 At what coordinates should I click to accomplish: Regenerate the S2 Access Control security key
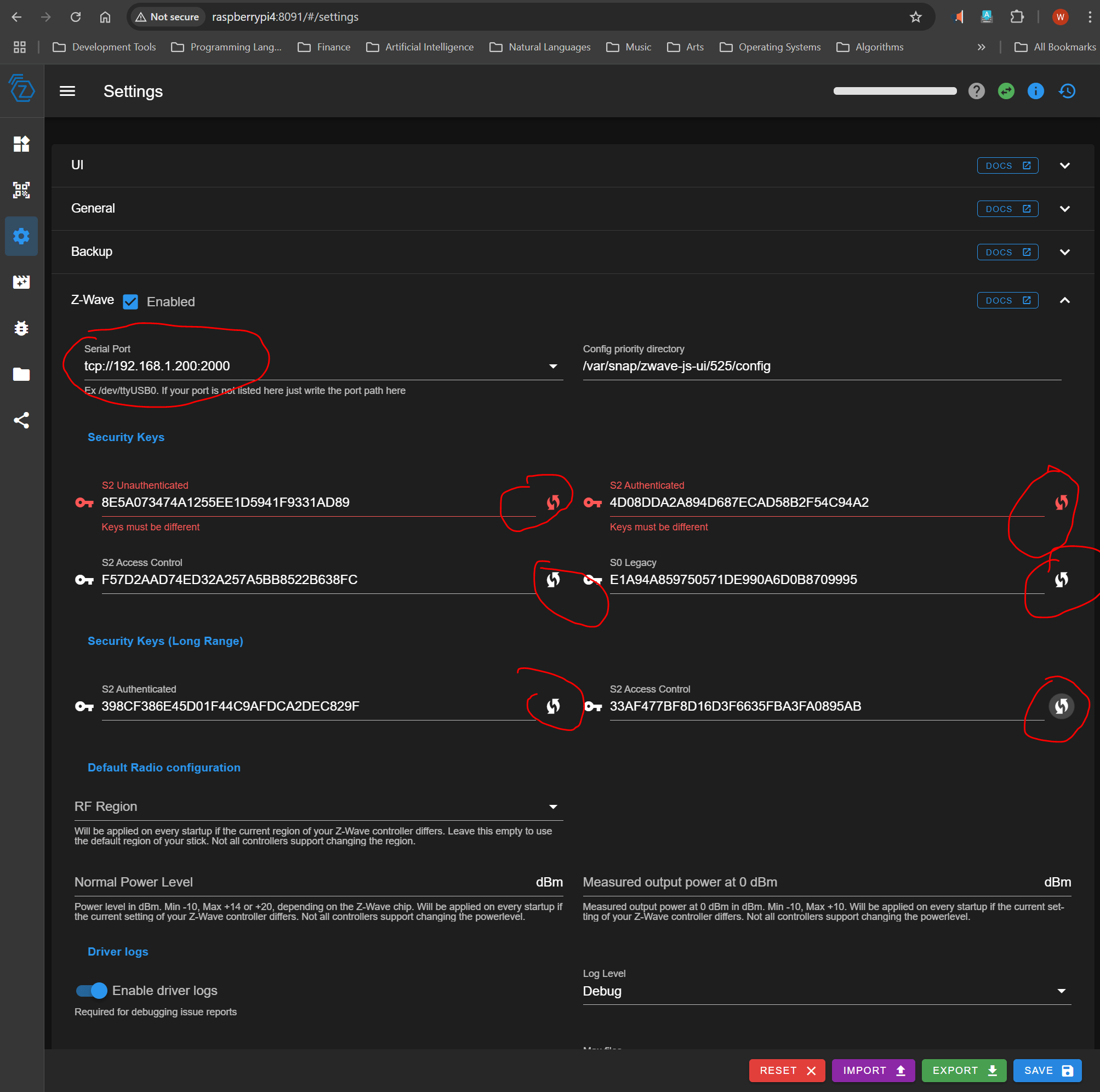[x=553, y=580]
